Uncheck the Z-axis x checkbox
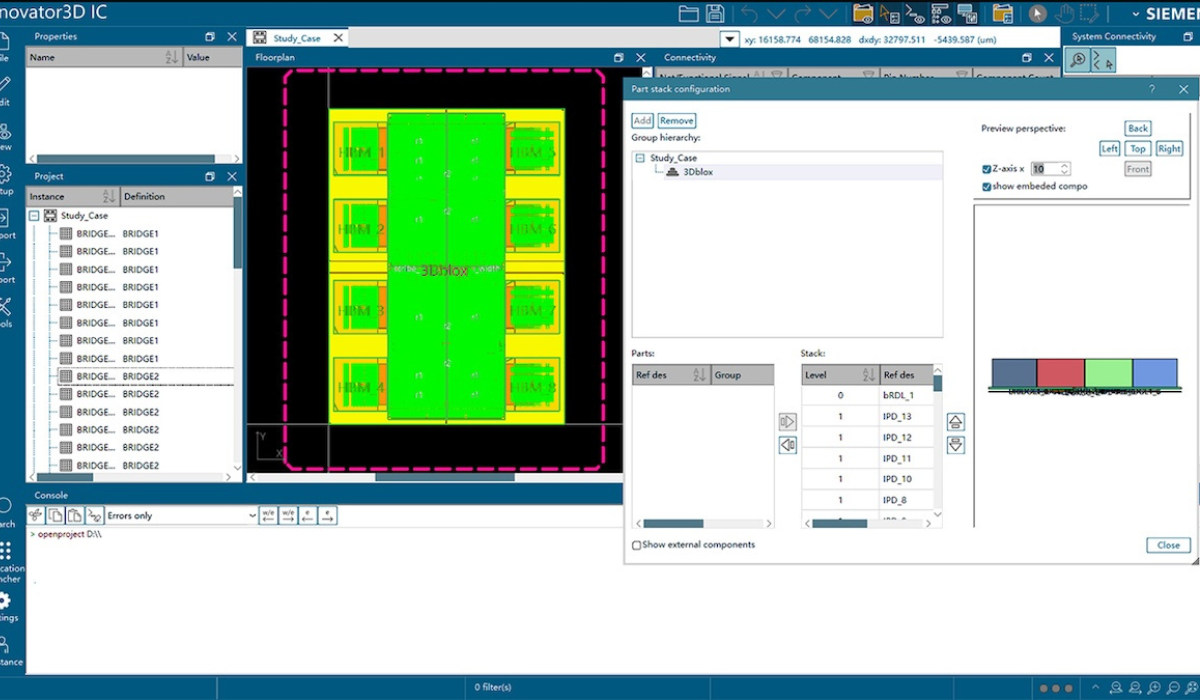This screenshot has height=700, width=1200. (x=987, y=169)
